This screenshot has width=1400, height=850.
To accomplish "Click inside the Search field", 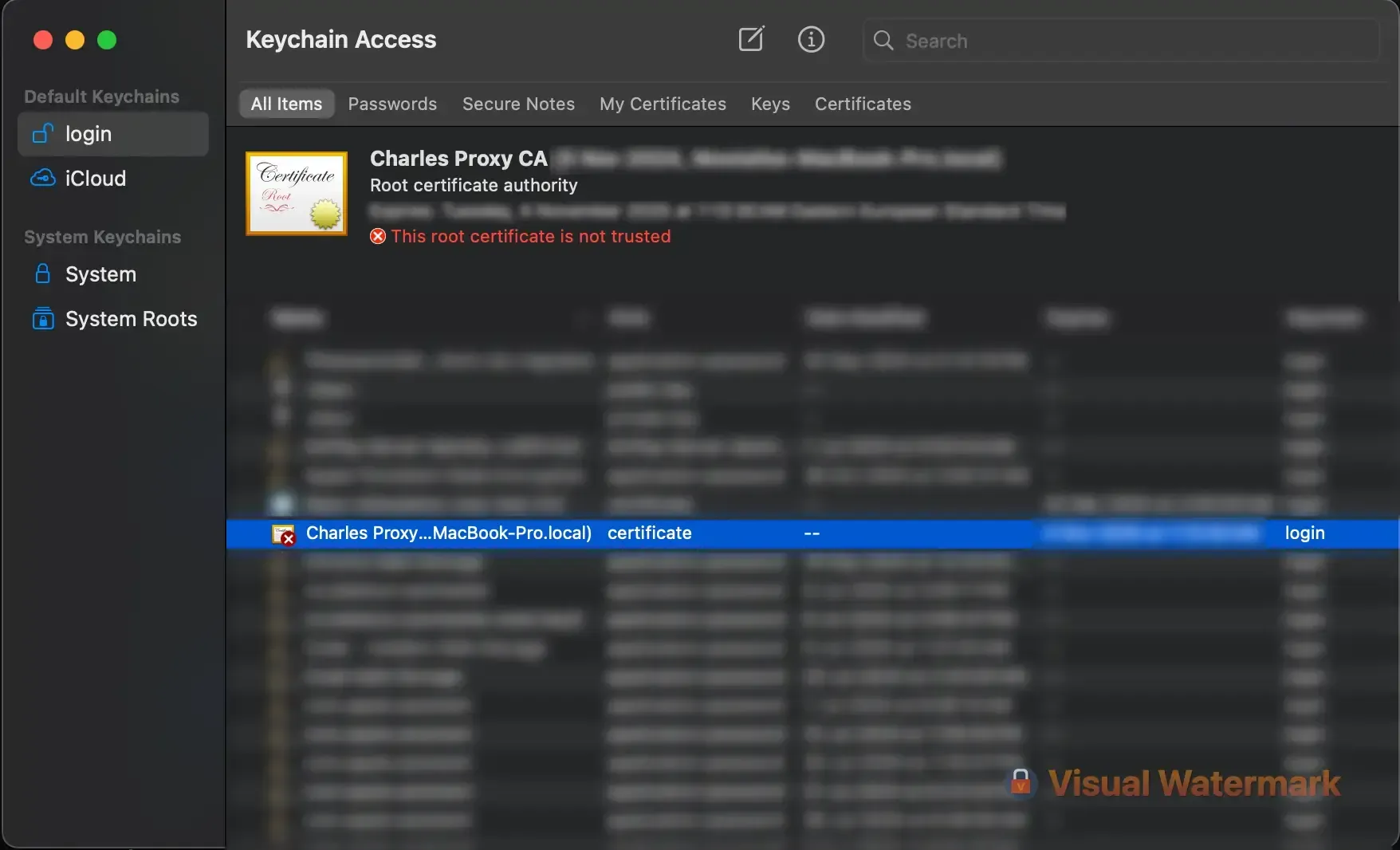I will click(1036, 41).
